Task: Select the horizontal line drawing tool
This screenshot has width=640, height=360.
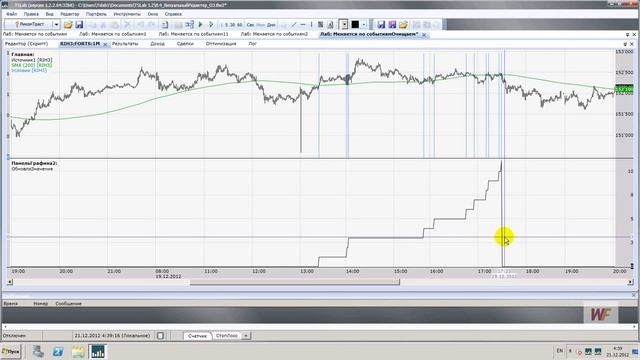Action: coord(303,25)
